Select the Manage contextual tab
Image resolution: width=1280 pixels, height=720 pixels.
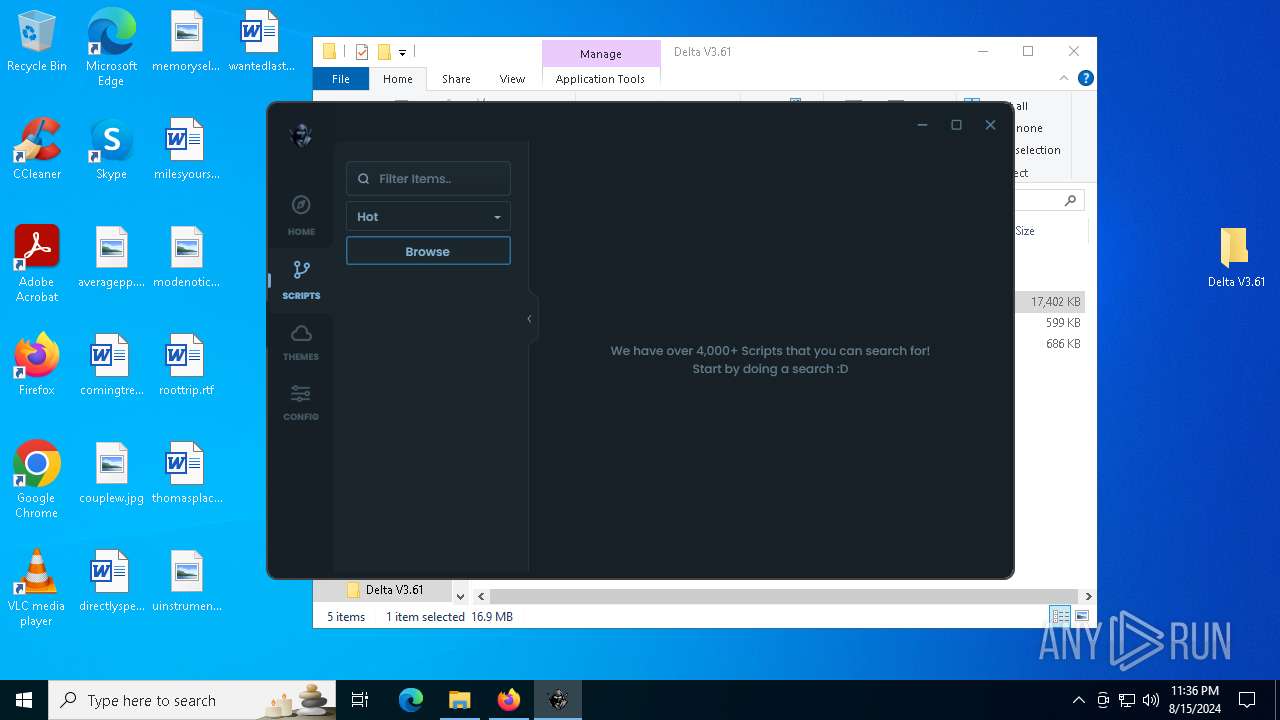pos(601,54)
